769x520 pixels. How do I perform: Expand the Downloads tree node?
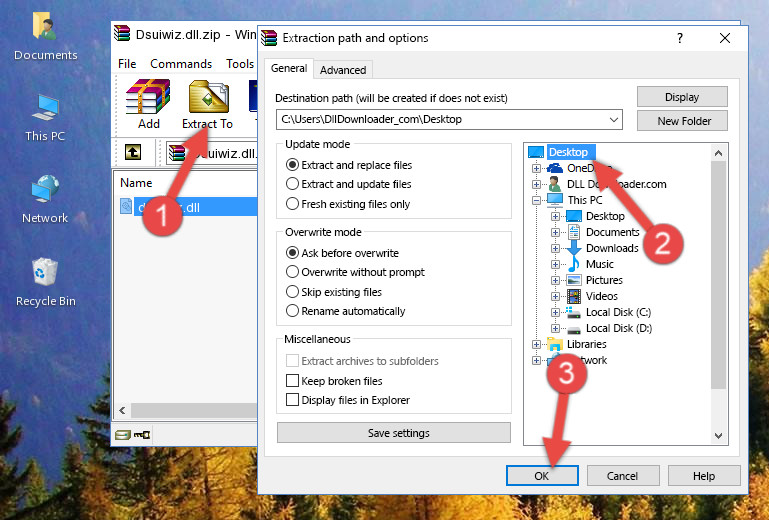click(555, 248)
